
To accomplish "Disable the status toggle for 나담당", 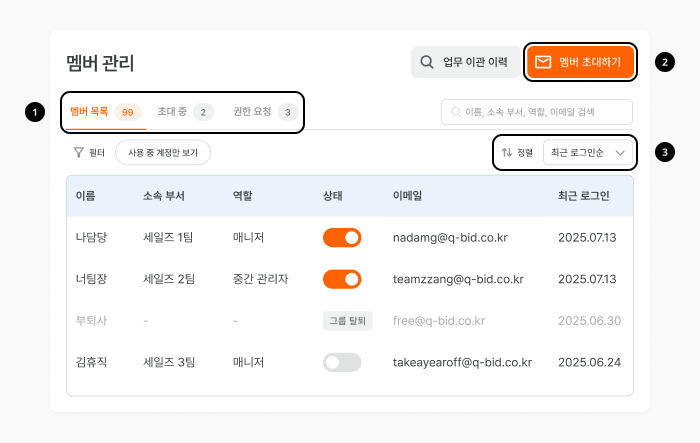I will point(342,238).
